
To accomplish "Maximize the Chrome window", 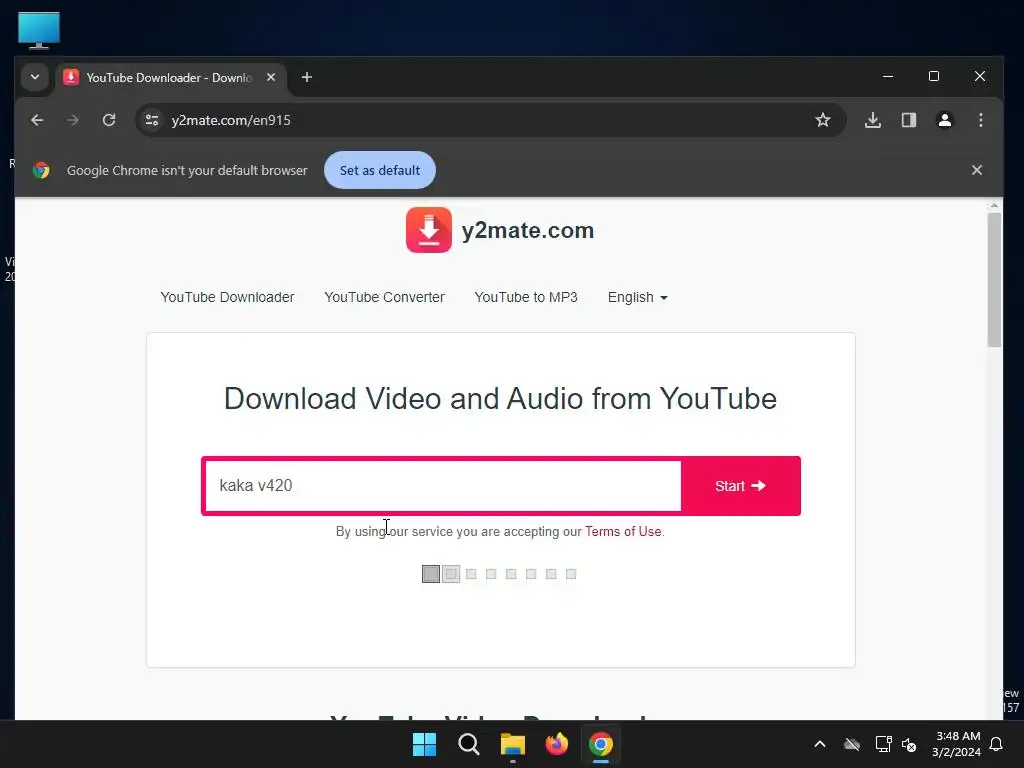I will click(x=934, y=76).
